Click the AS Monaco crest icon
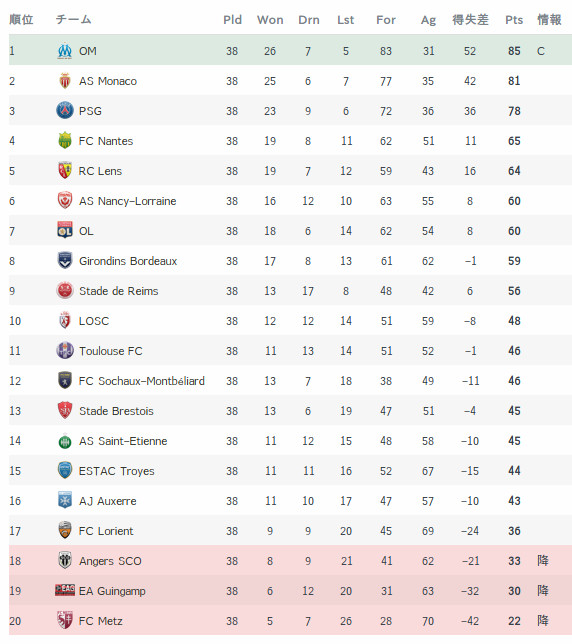The image size is (572, 644). click(x=65, y=81)
